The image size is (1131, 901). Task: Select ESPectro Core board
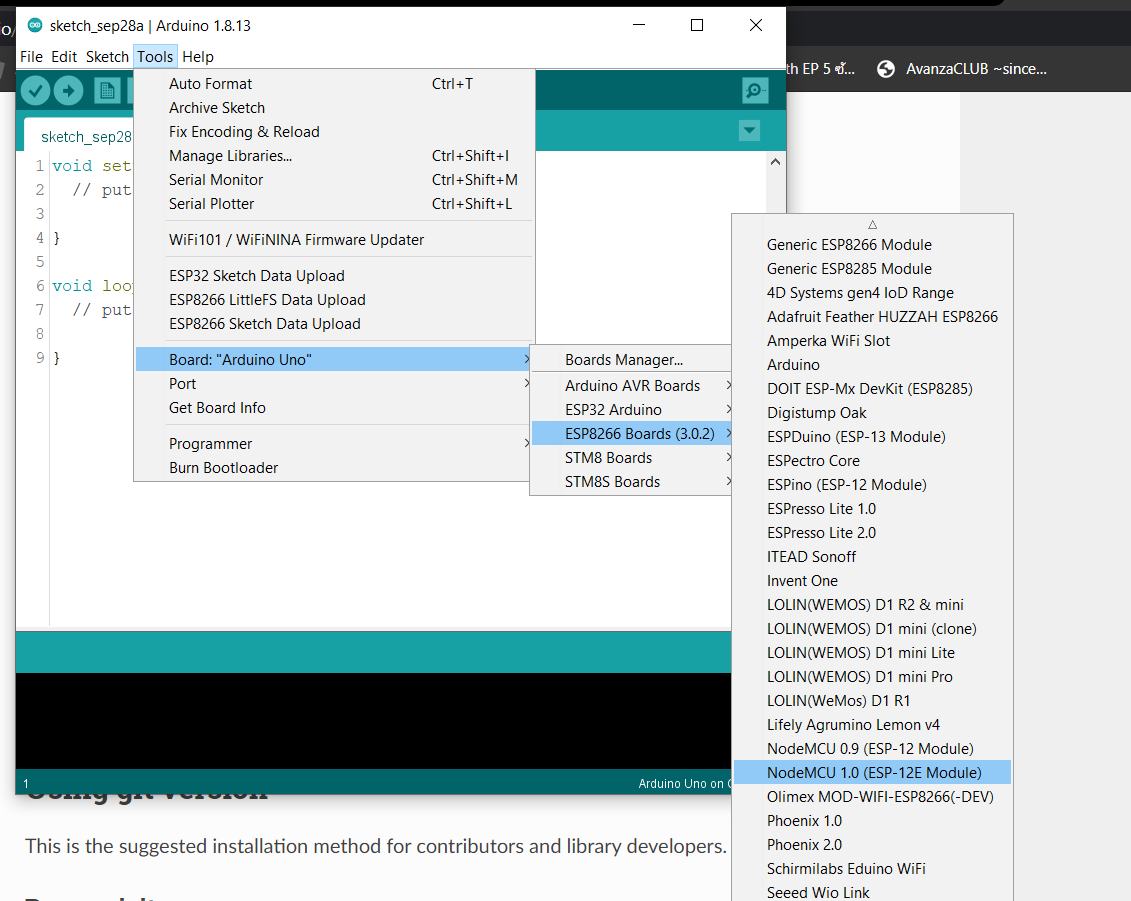click(x=872, y=460)
